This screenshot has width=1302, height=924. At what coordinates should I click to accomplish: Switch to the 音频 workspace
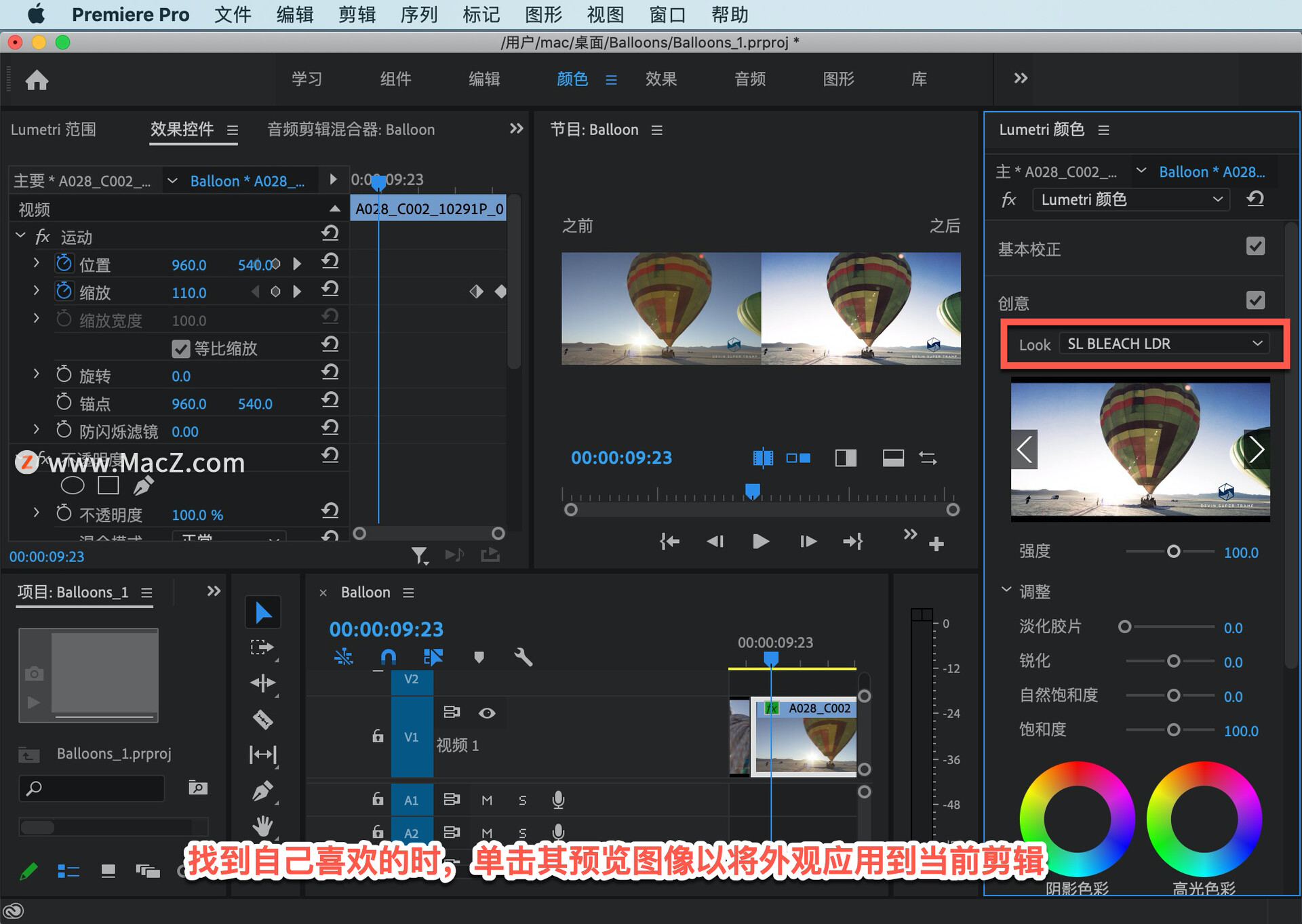click(x=750, y=79)
